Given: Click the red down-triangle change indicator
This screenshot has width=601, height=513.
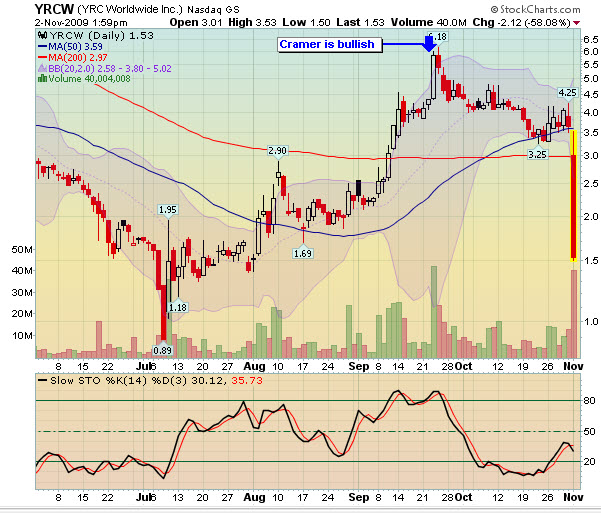Looking at the screenshot, I should pos(576,23).
